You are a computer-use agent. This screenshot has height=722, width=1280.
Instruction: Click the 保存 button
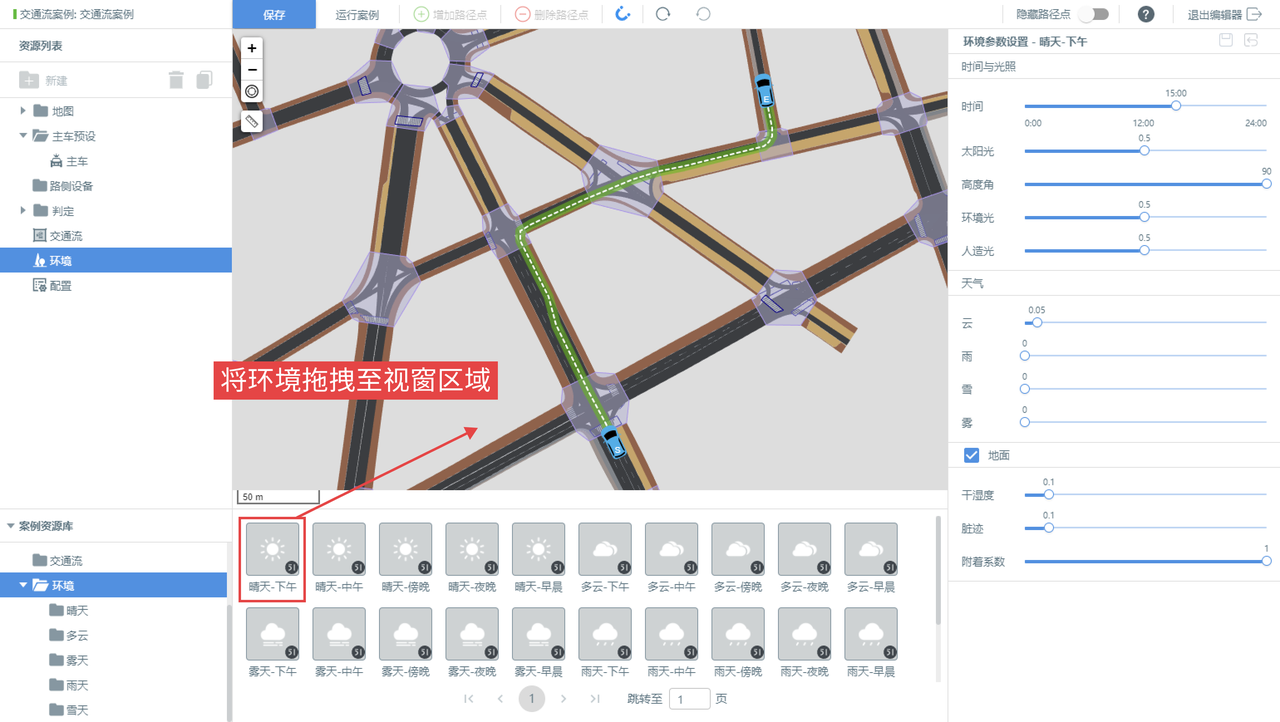pyautogui.click(x=274, y=15)
